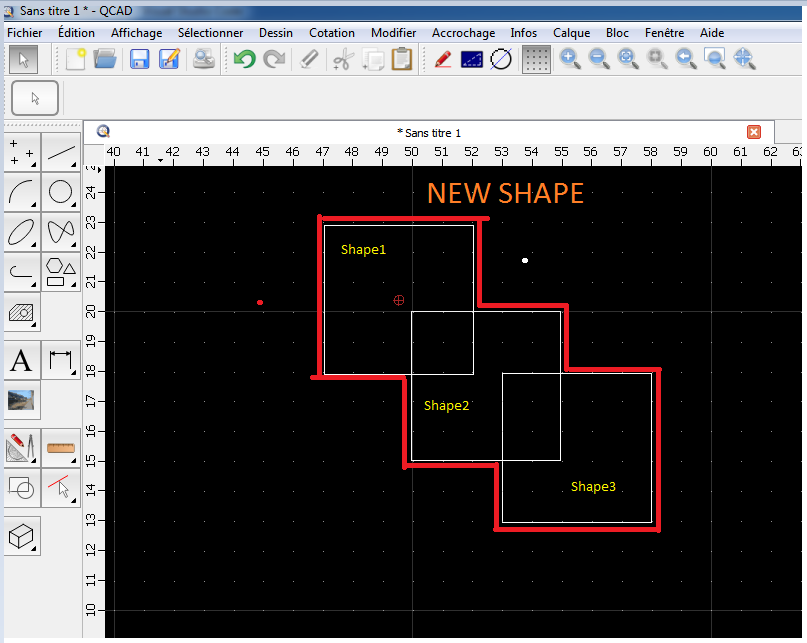The width and height of the screenshot is (807, 643).
Task: Open the Line tools
Action: click(61, 152)
